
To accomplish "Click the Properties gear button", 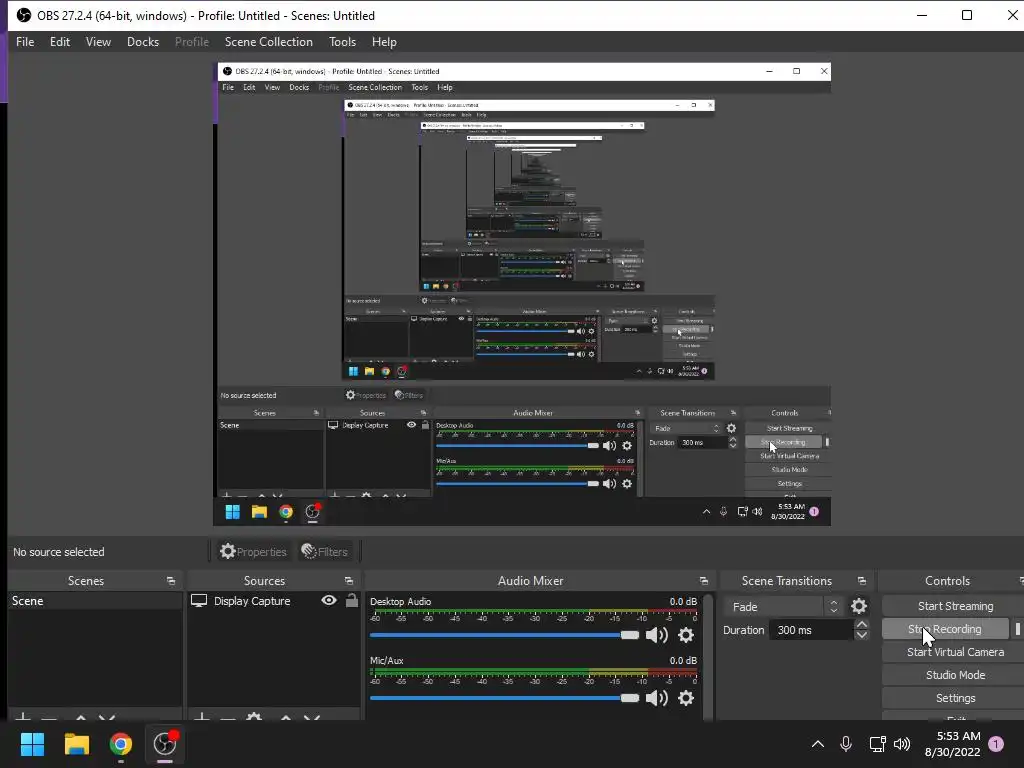I will (253, 552).
